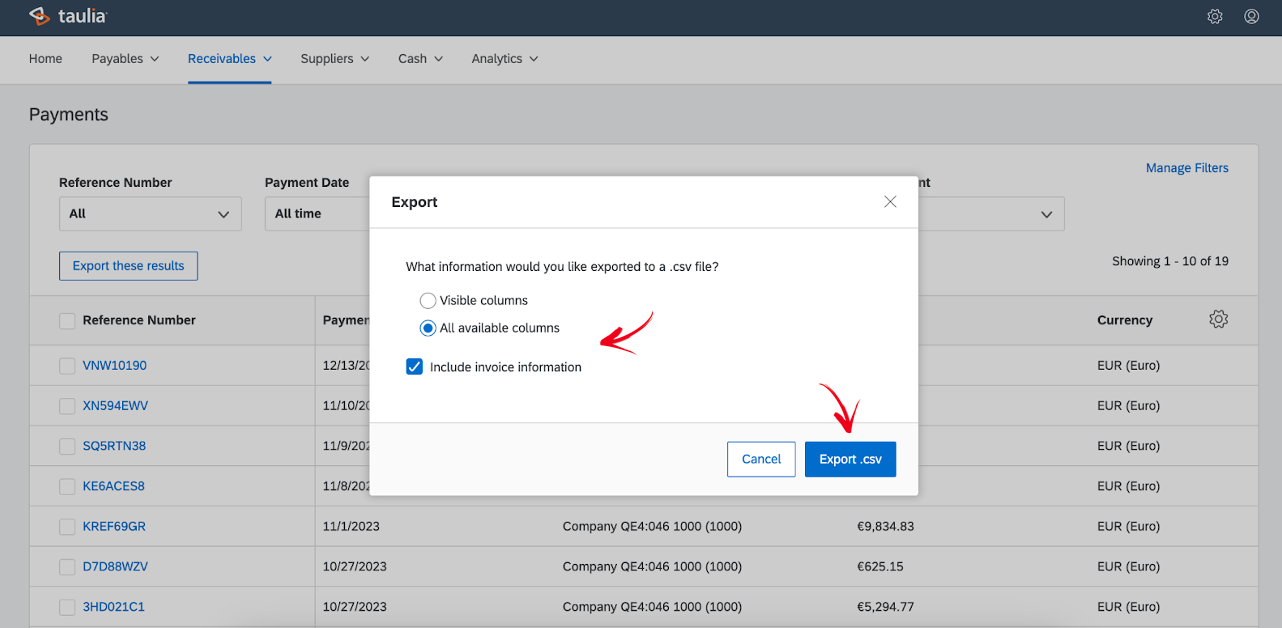1282x628 pixels.
Task: Check the row checkbox for SQ5RTN38
Action: [67, 446]
